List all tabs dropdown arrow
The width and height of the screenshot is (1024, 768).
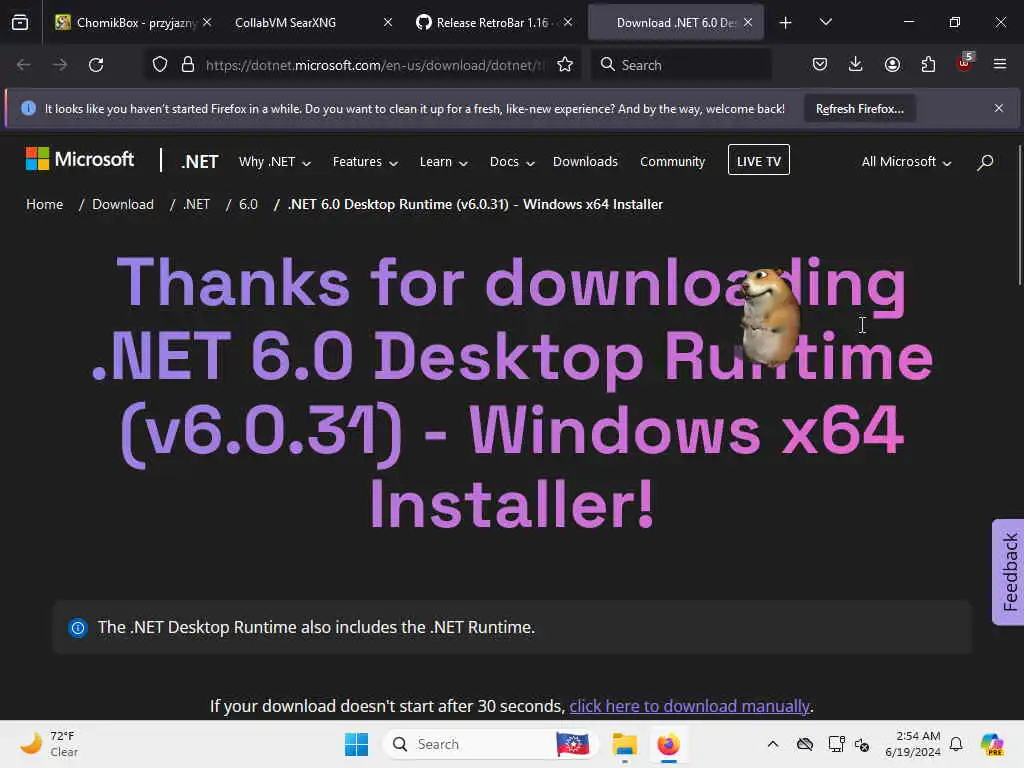click(825, 22)
